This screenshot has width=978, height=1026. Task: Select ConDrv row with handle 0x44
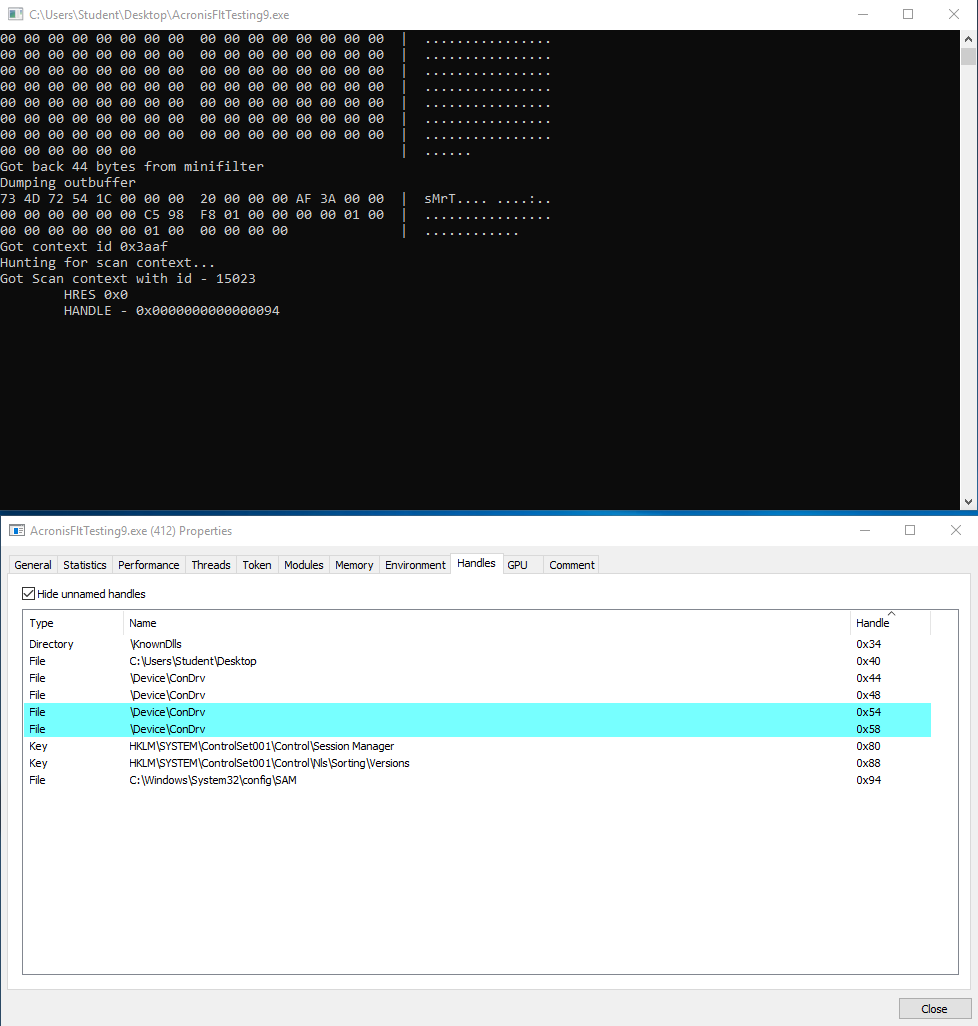pyautogui.click(x=478, y=678)
